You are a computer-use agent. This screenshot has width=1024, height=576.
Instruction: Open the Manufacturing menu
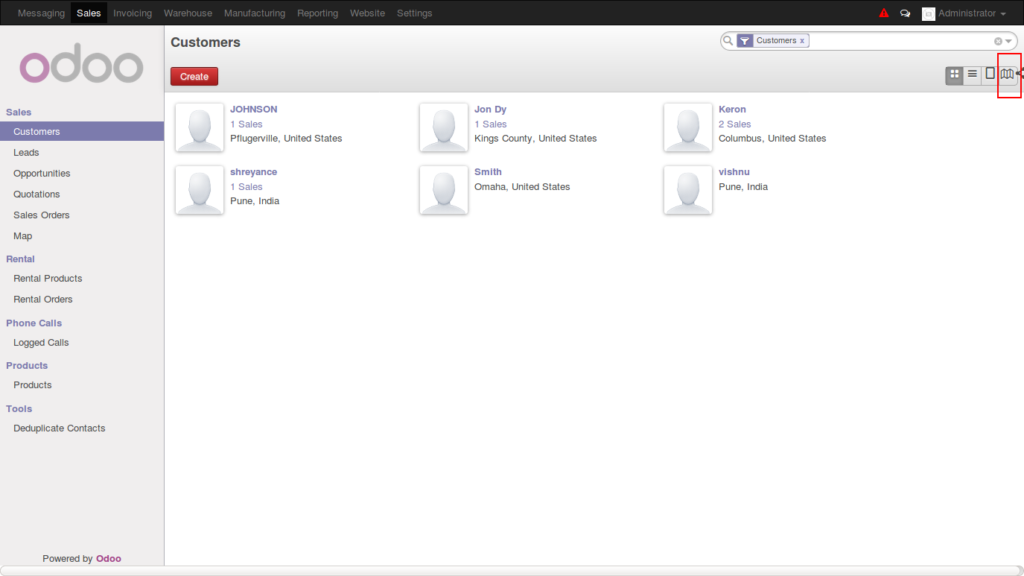click(255, 13)
